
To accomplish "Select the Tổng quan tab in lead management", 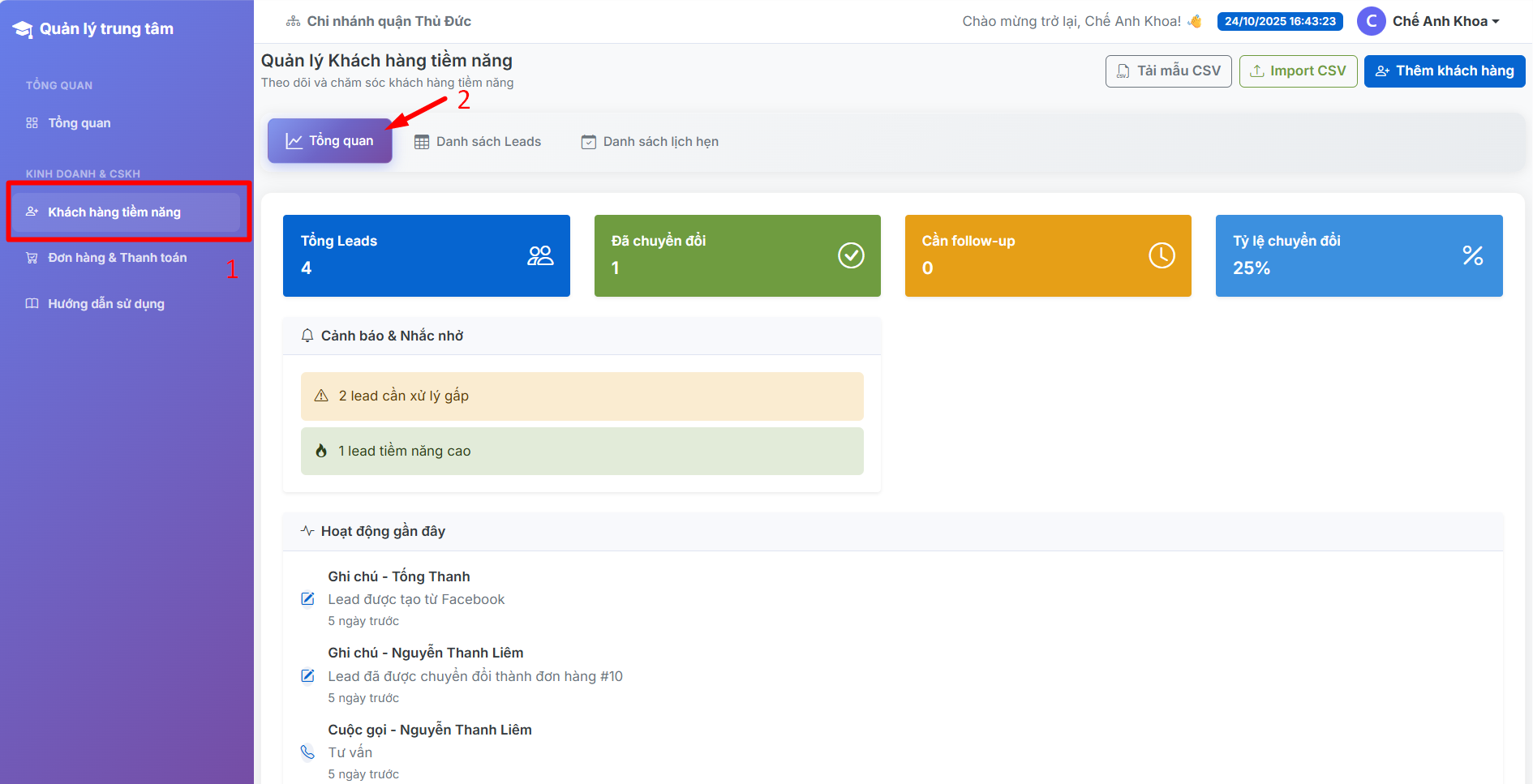I will (x=330, y=141).
